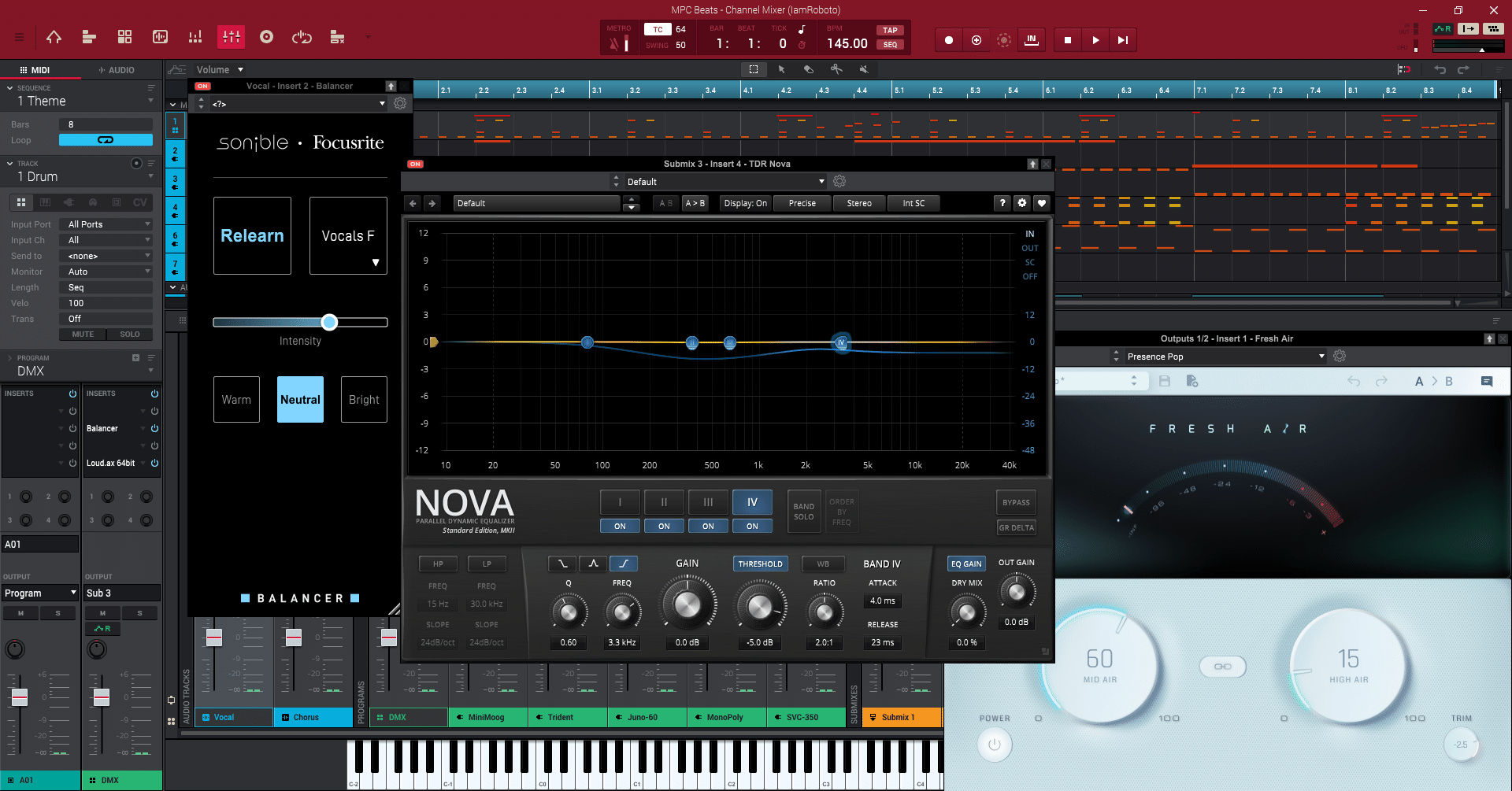Select the Precise quality mode in Nova

coord(802,203)
